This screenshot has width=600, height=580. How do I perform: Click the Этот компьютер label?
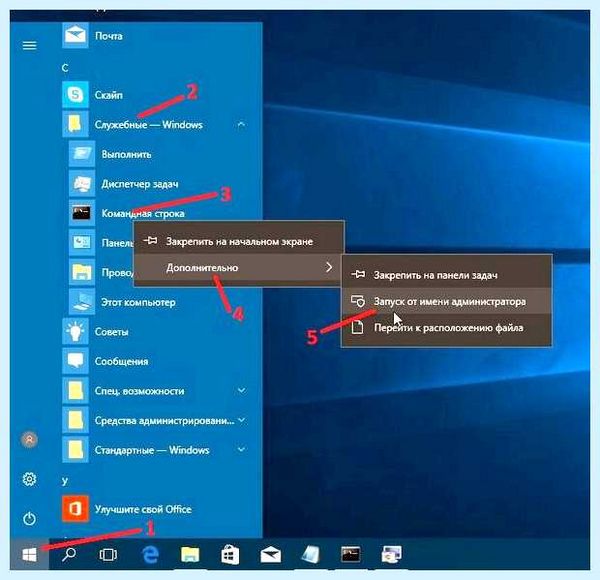(x=138, y=302)
